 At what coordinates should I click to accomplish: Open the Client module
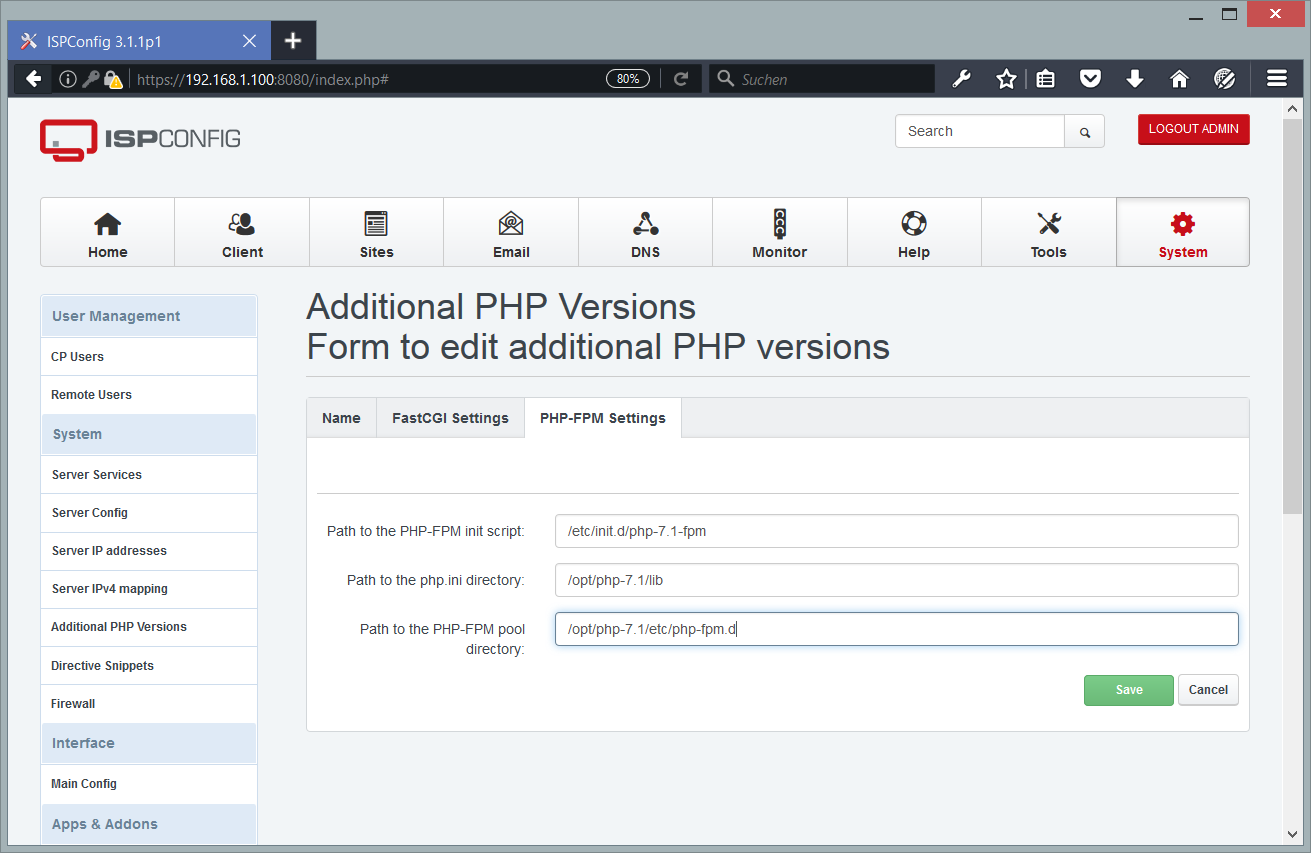(242, 232)
